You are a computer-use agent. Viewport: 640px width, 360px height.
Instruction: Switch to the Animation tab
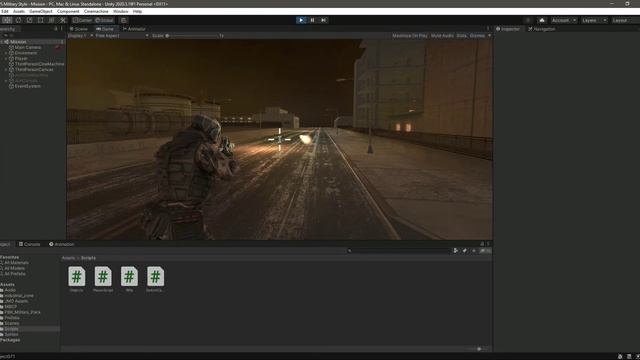(62, 244)
